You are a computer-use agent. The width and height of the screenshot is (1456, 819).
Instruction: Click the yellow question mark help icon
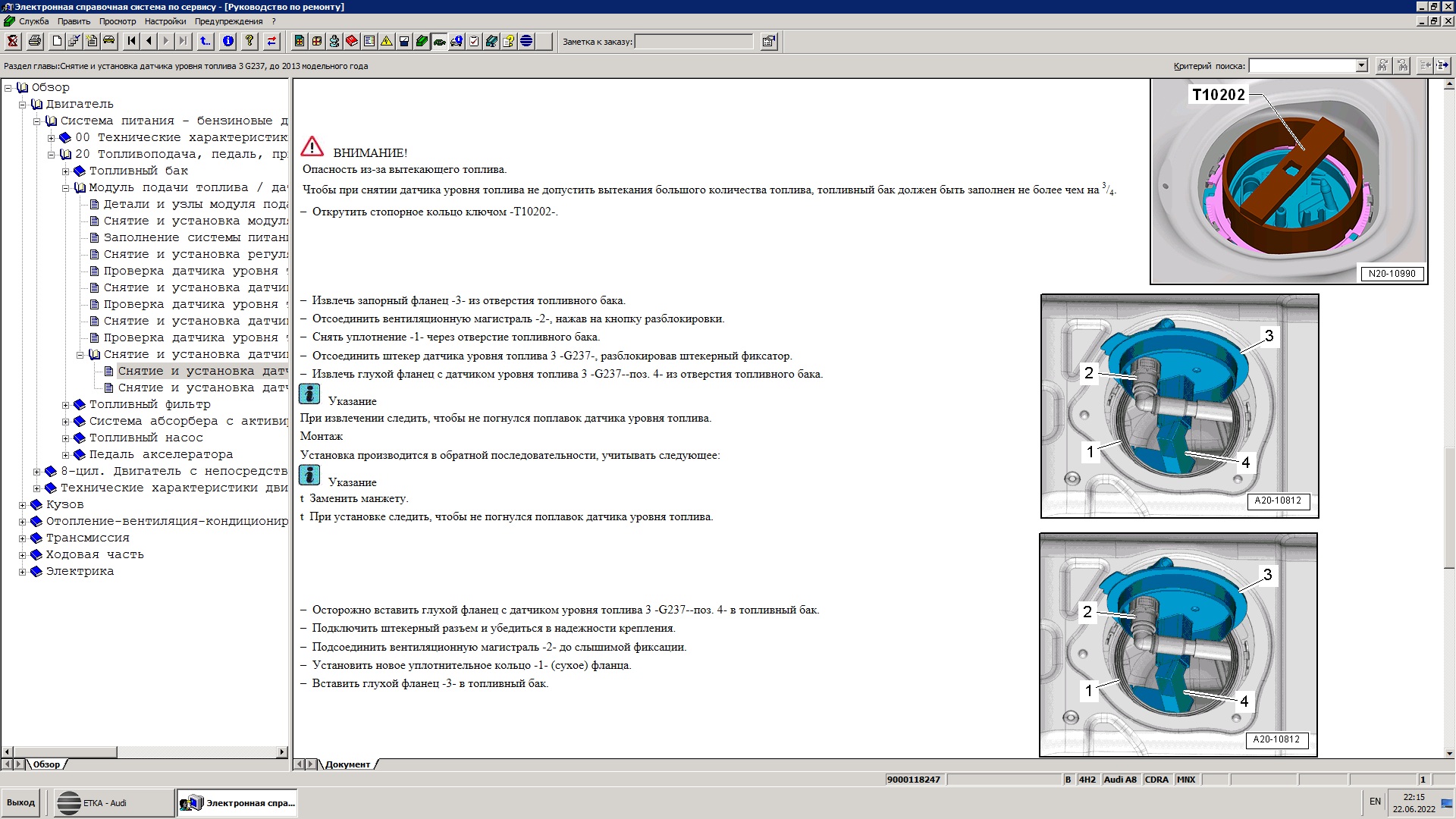pyautogui.click(x=249, y=42)
